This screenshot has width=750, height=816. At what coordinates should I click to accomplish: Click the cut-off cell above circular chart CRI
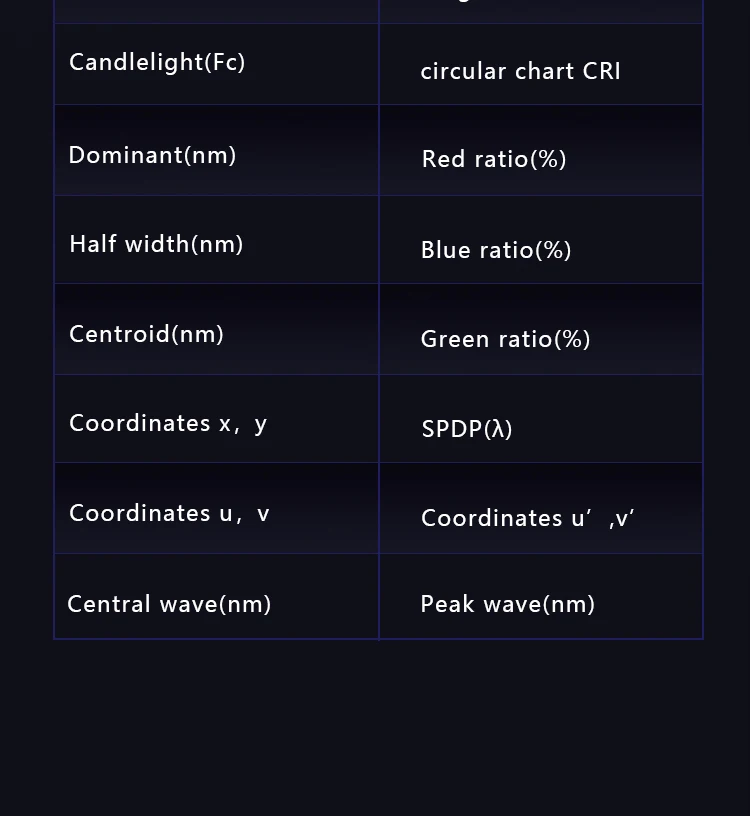[540, 10]
